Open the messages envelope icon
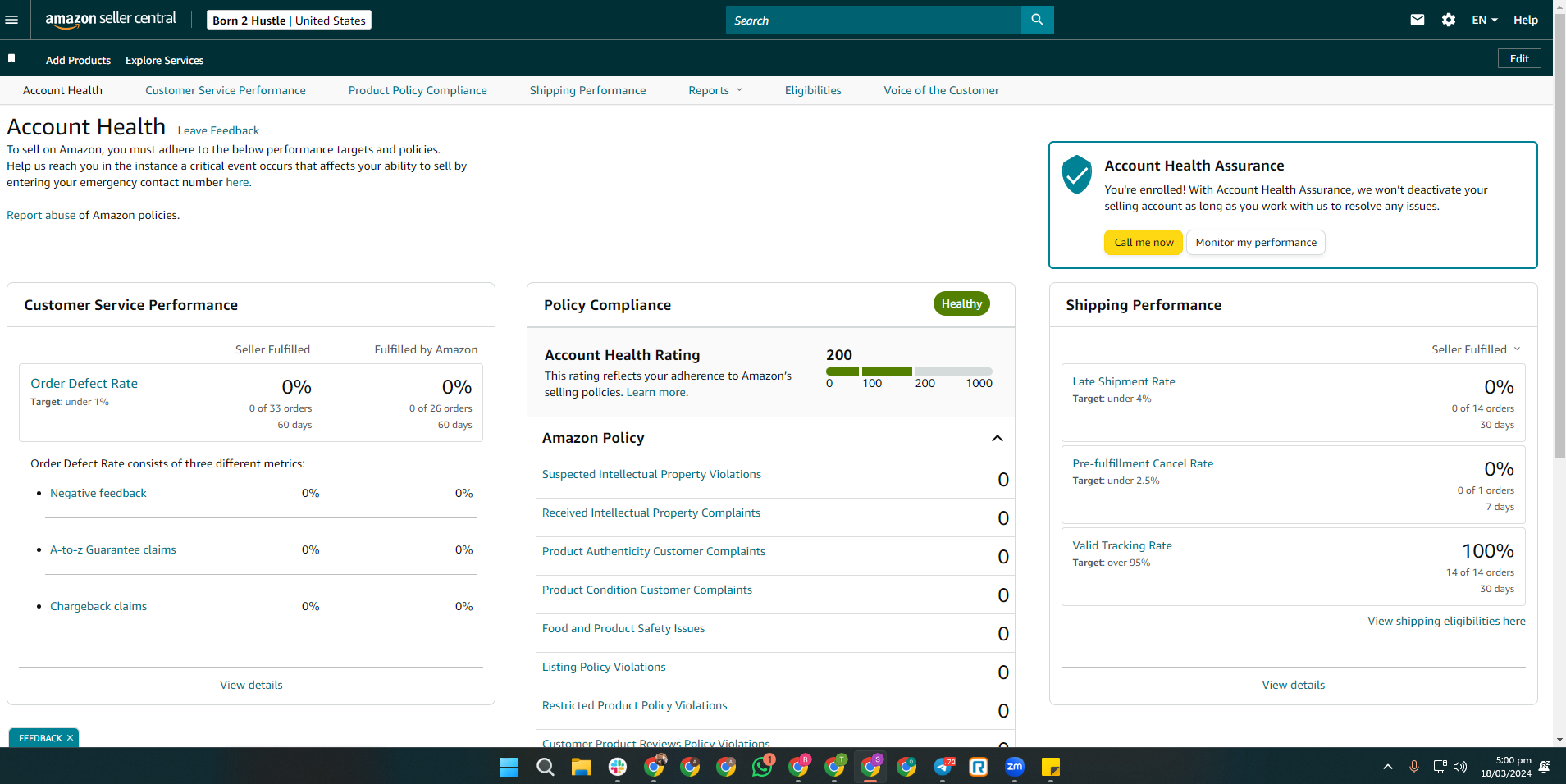Viewport: 1566px width, 784px height. [x=1418, y=20]
